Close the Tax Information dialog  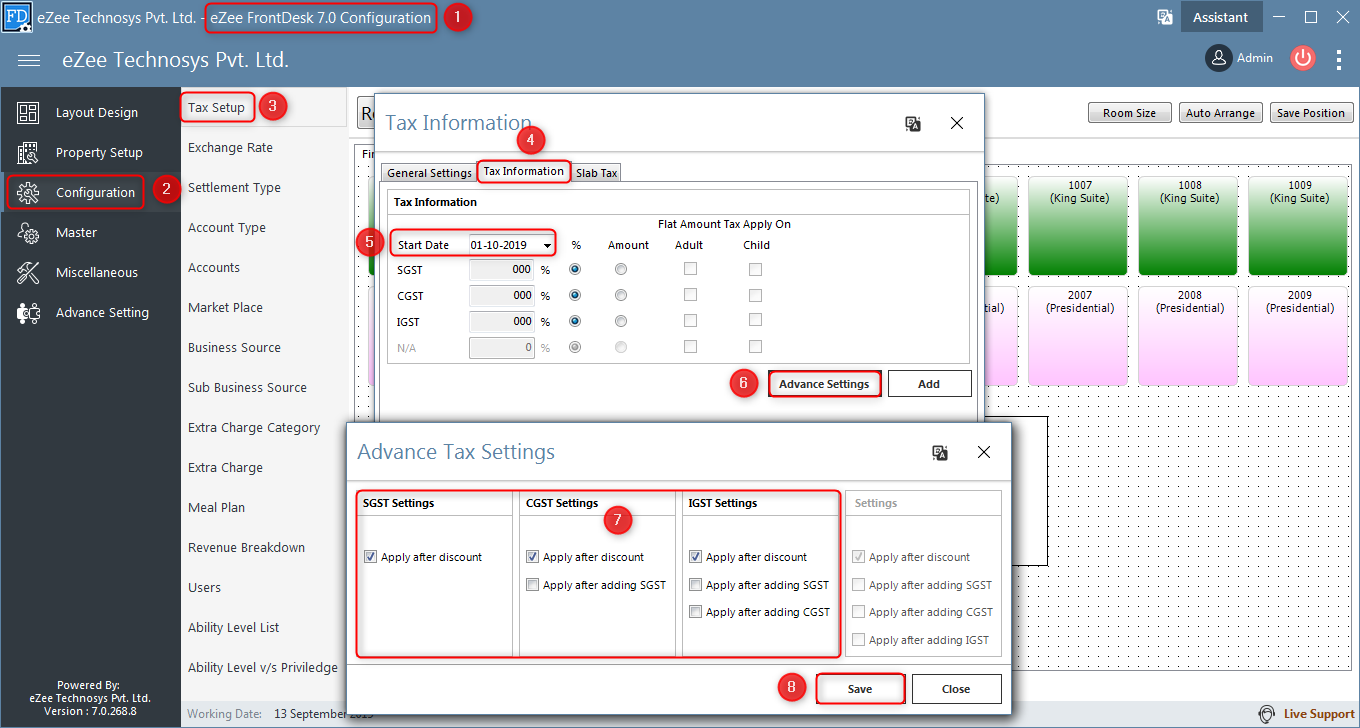coord(957,123)
